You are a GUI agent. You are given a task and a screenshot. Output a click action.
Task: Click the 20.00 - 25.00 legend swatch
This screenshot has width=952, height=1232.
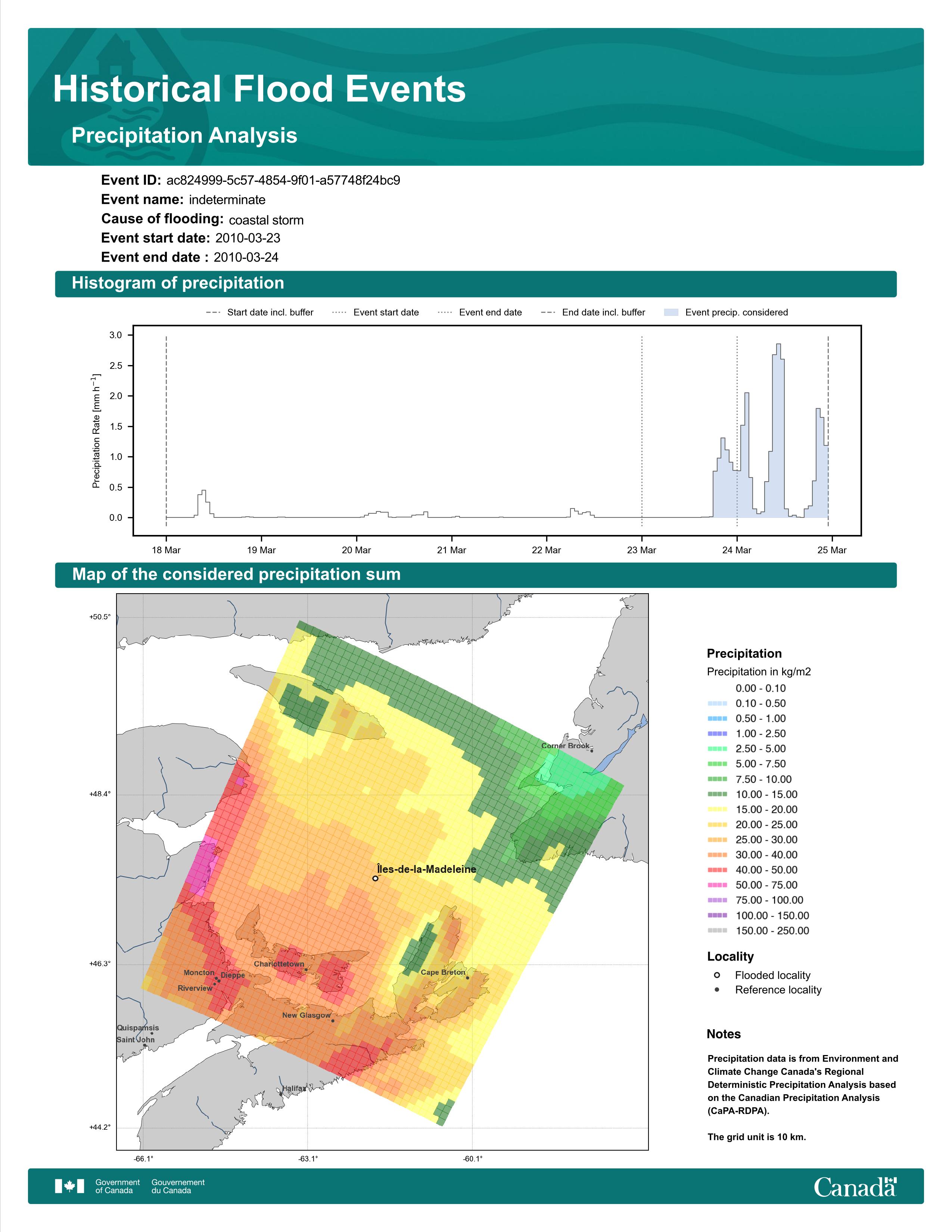(717, 825)
